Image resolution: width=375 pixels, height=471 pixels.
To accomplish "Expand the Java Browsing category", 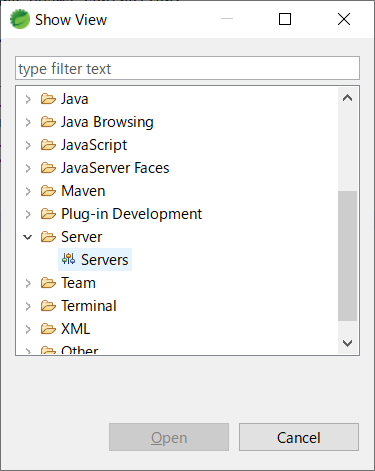I will 28,122.
